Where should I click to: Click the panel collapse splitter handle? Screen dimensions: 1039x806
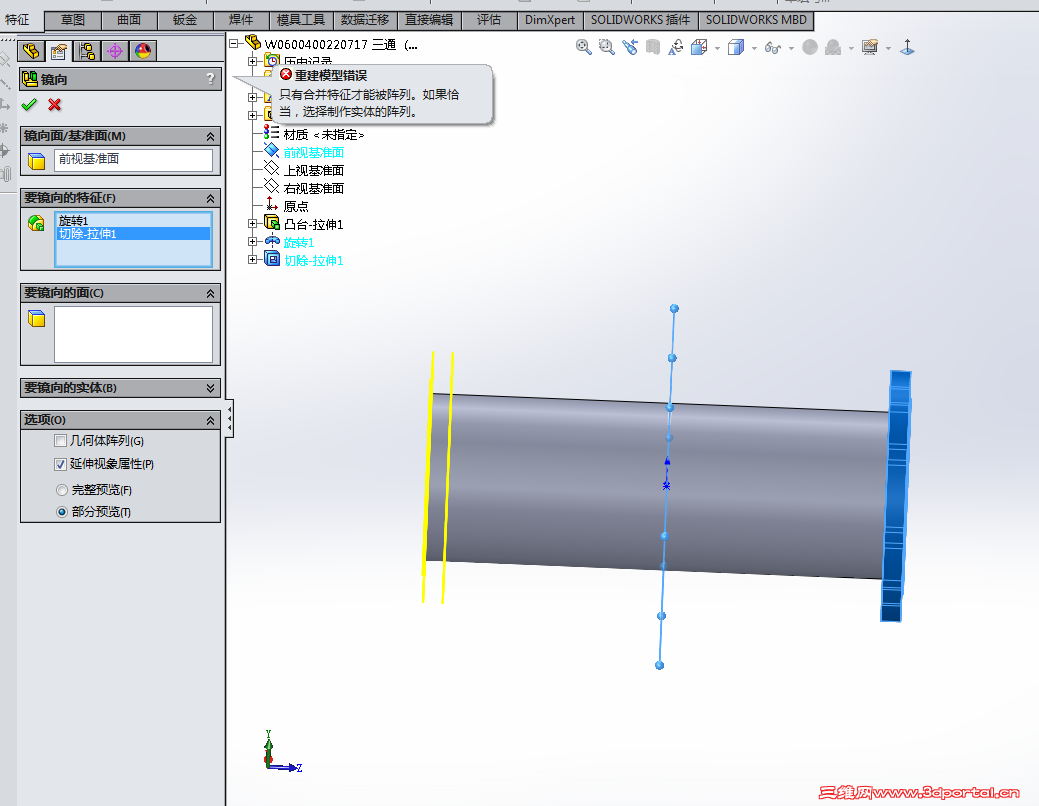[229, 419]
